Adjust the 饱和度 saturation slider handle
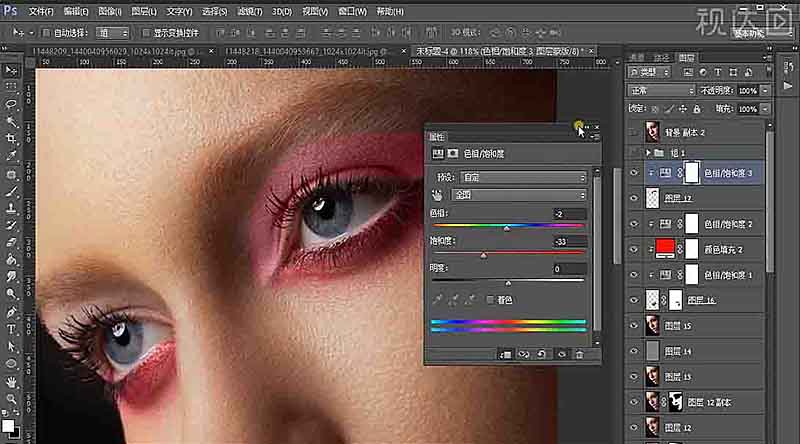Screen dimensions: 800x444 484,256
